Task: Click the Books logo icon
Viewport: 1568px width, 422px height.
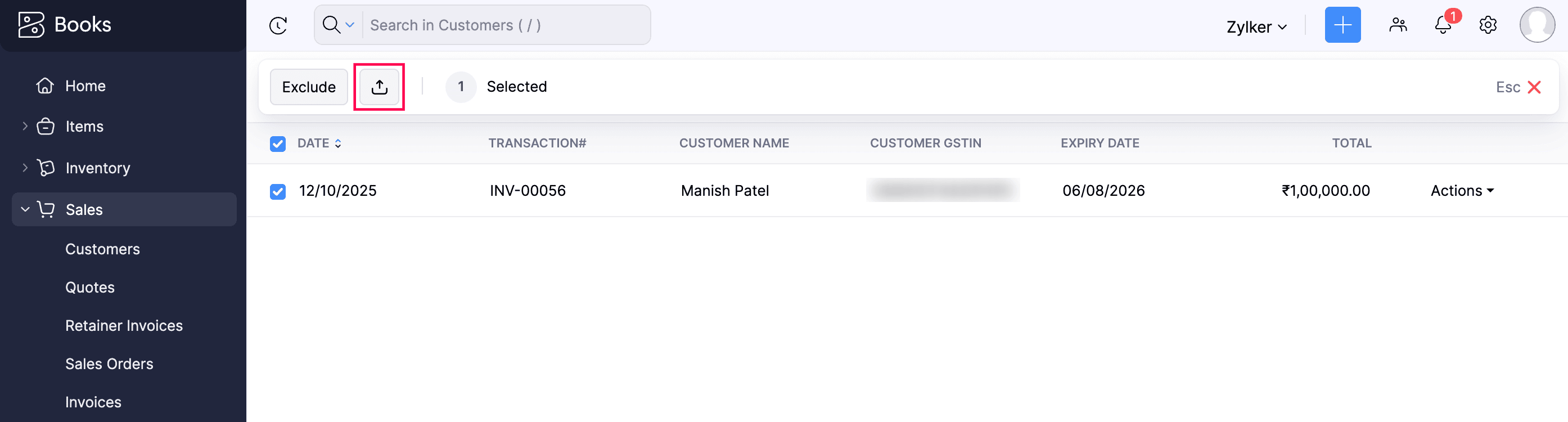Action: (x=31, y=25)
